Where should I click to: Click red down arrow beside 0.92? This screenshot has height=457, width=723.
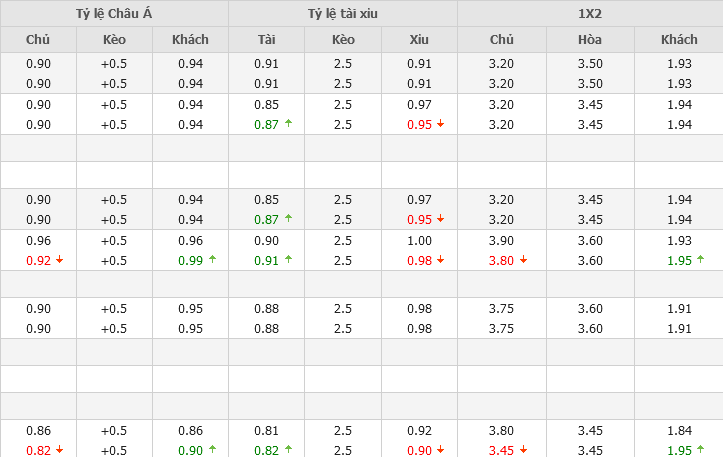point(59,261)
